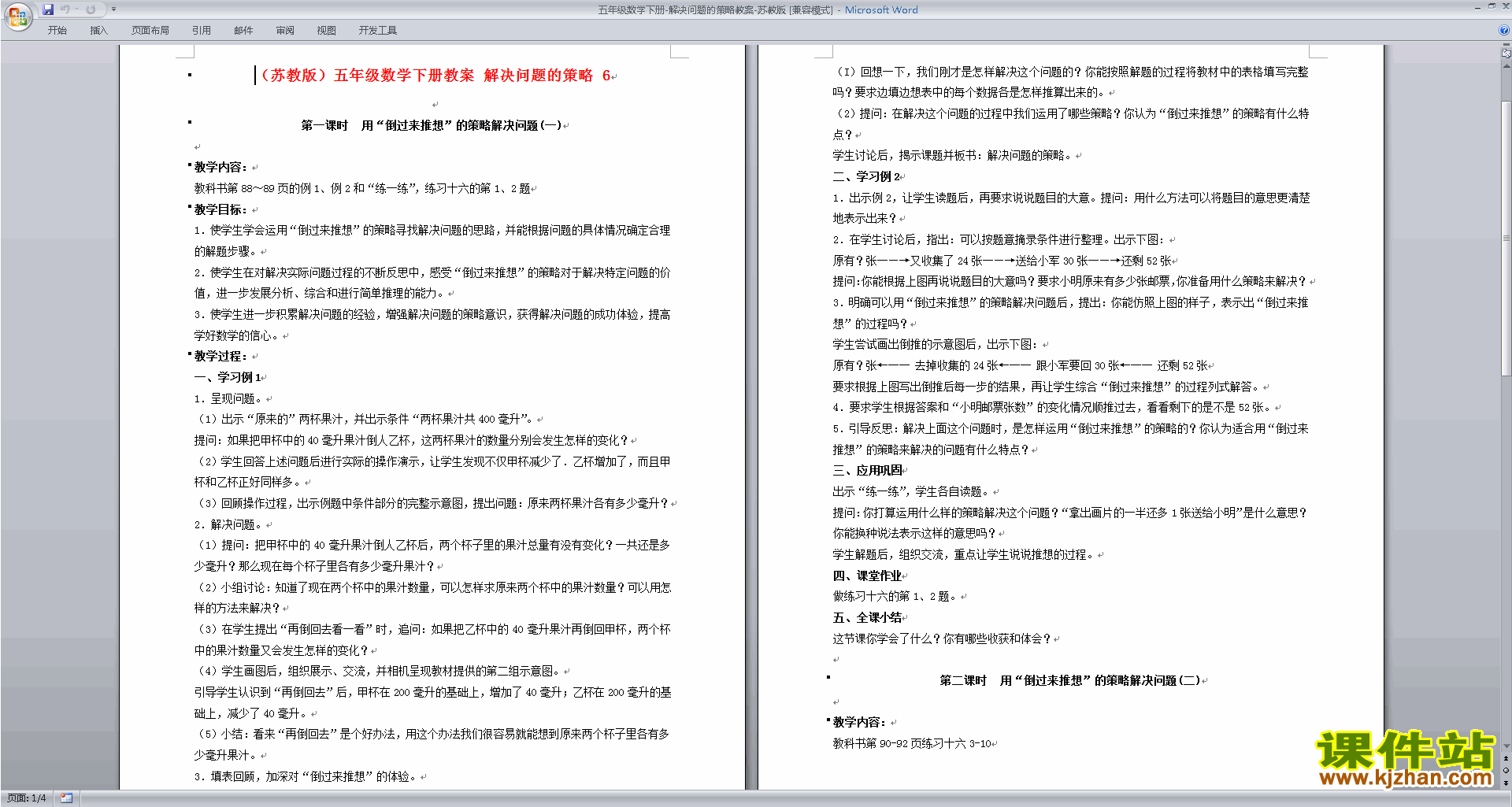Open the 开始 ribbon tab
Screen dimensions: 1512x807
(x=57, y=31)
